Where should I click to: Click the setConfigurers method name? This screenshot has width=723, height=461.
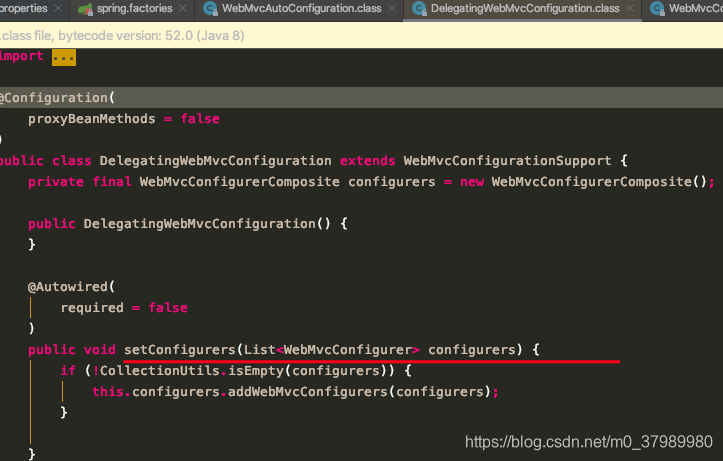coord(180,350)
